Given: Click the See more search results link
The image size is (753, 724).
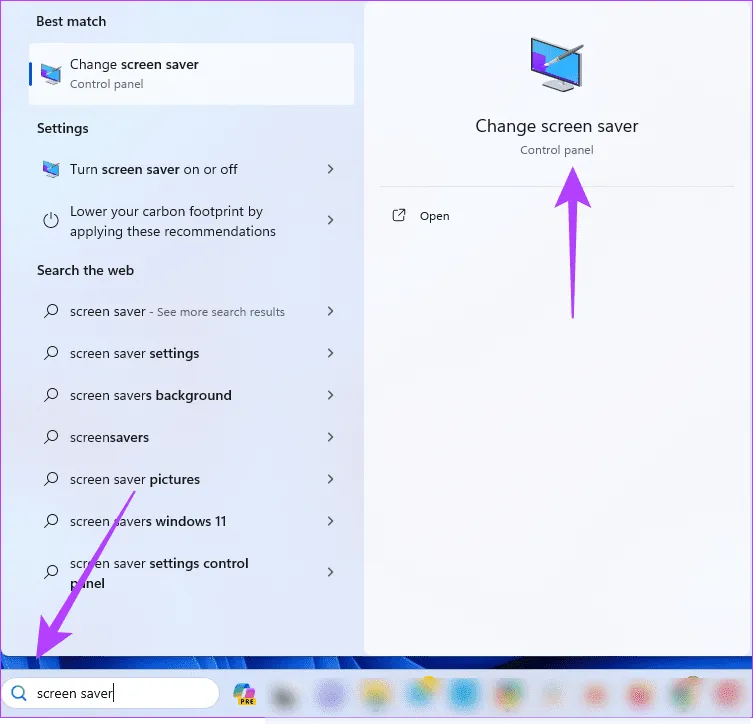Looking at the screenshot, I should 220,312.
